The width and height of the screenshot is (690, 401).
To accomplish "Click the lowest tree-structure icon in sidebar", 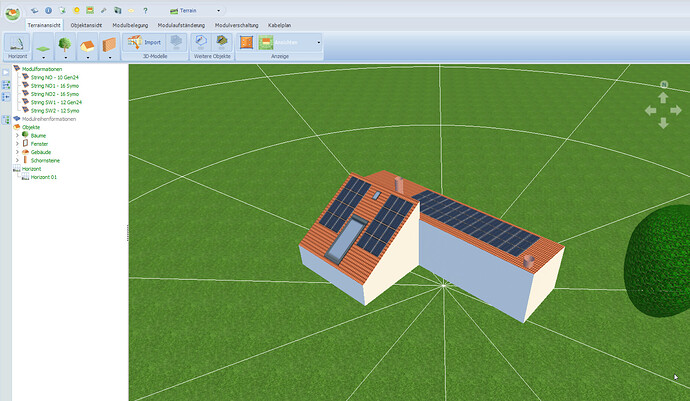I will click(6, 120).
